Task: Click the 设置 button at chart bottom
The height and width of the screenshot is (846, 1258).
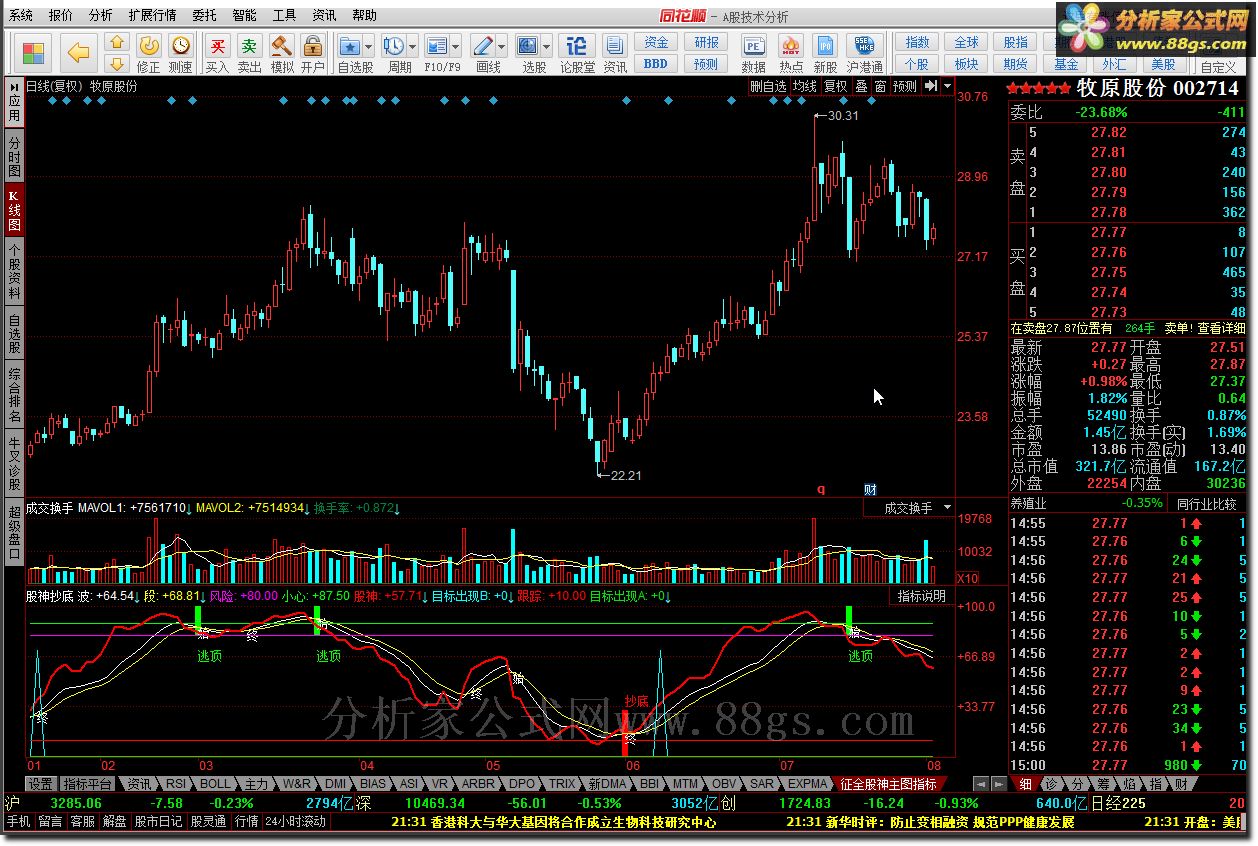Action: (40, 784)
